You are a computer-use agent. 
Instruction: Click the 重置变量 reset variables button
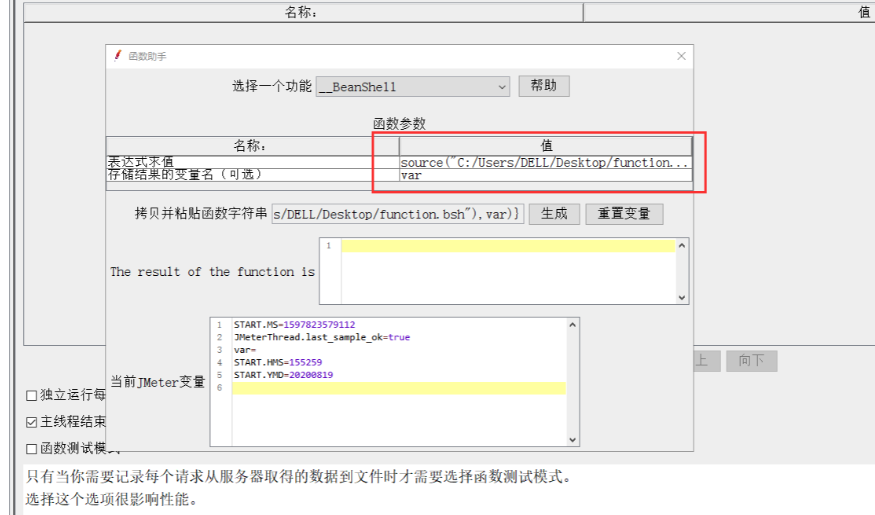(624, 214)
